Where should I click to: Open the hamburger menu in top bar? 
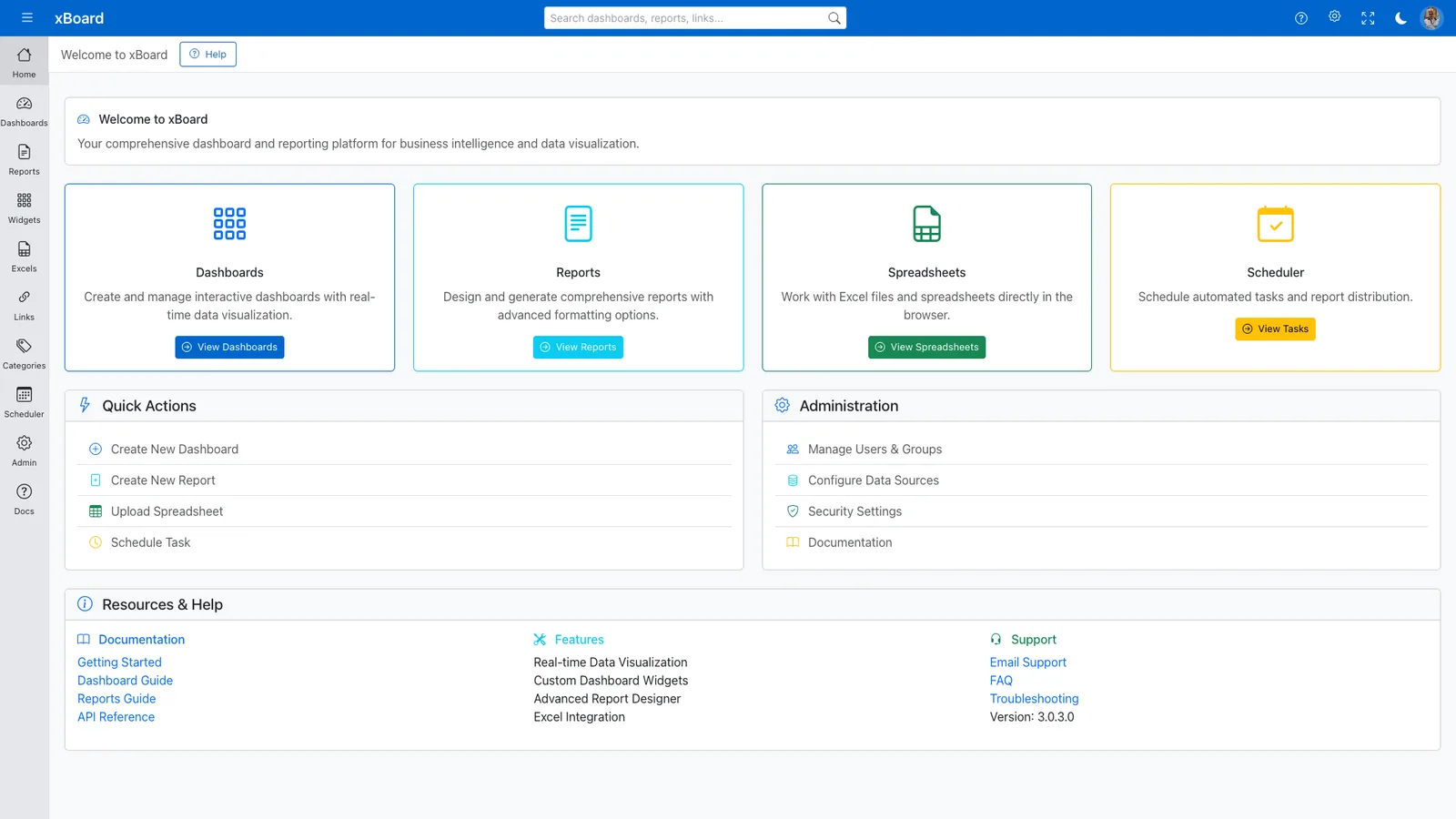[x=26, y=18]
